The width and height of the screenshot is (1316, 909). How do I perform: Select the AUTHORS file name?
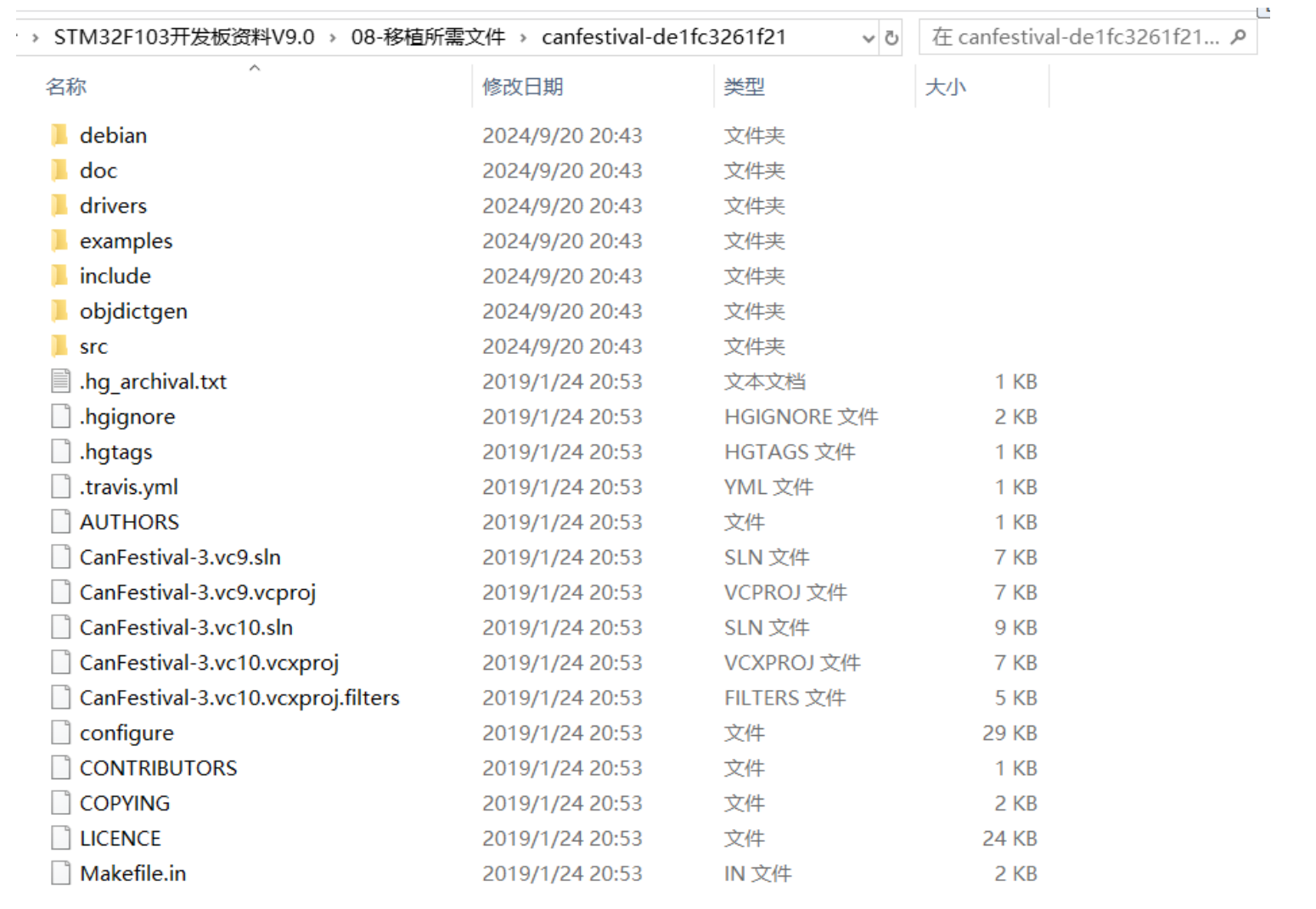(130, 522)
